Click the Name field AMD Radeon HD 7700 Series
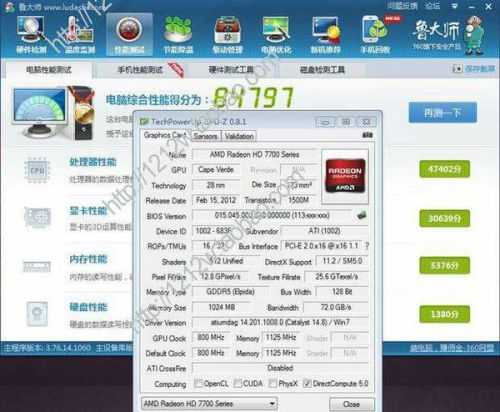 (254, 155)
